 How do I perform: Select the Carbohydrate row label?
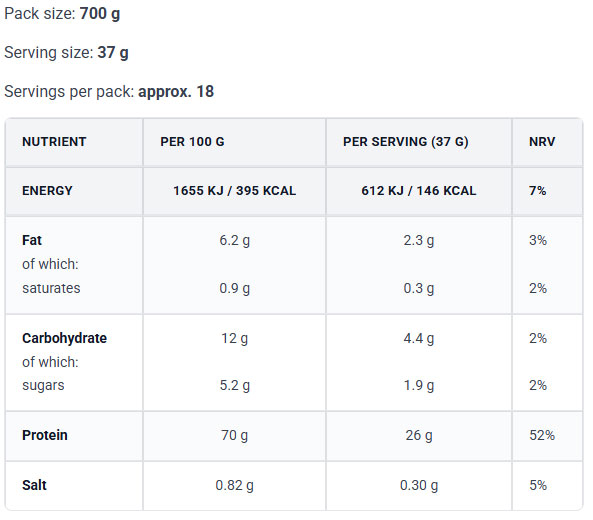tap(64, 338)
